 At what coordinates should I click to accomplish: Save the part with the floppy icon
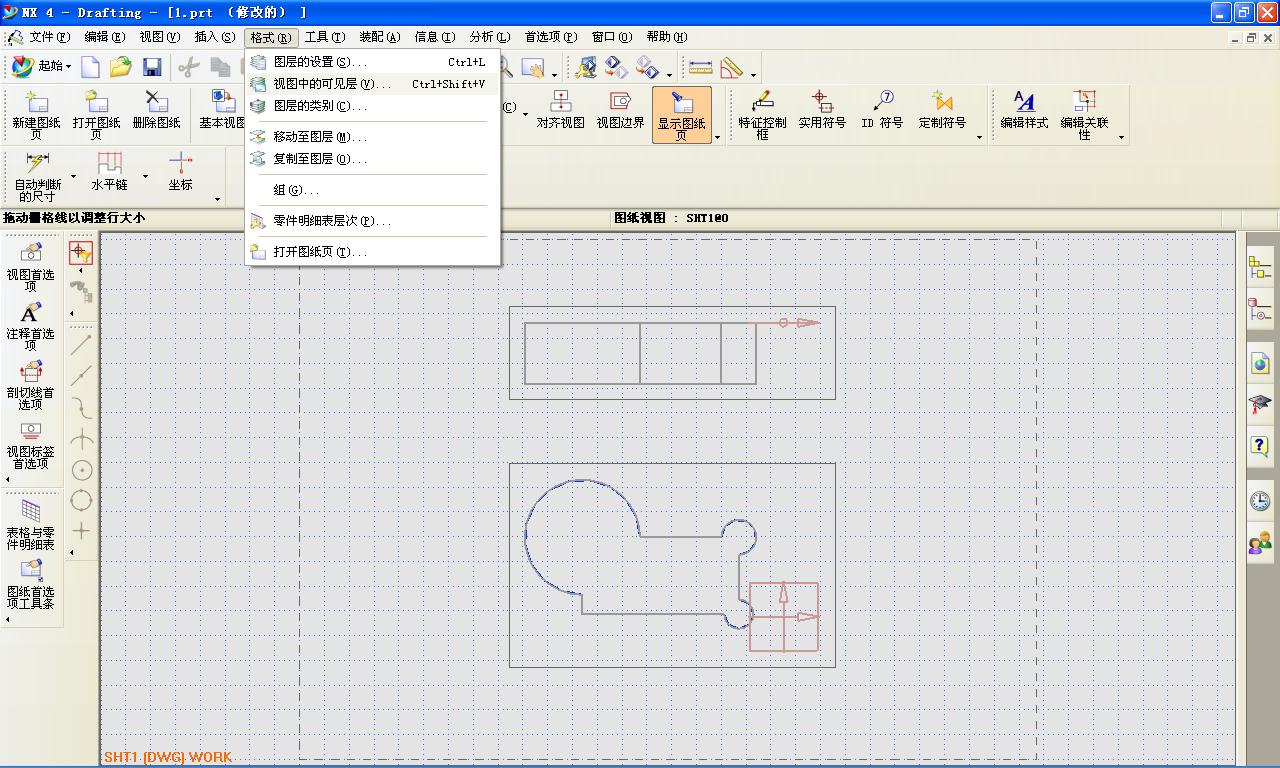pos(152,67)
